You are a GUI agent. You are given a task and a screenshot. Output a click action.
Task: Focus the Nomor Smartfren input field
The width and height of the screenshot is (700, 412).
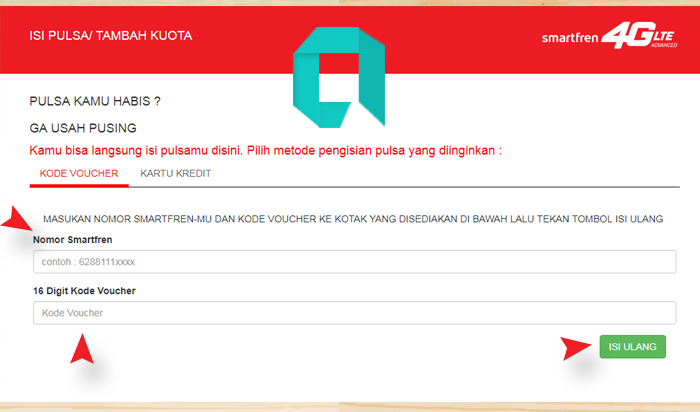pos(354,262)
